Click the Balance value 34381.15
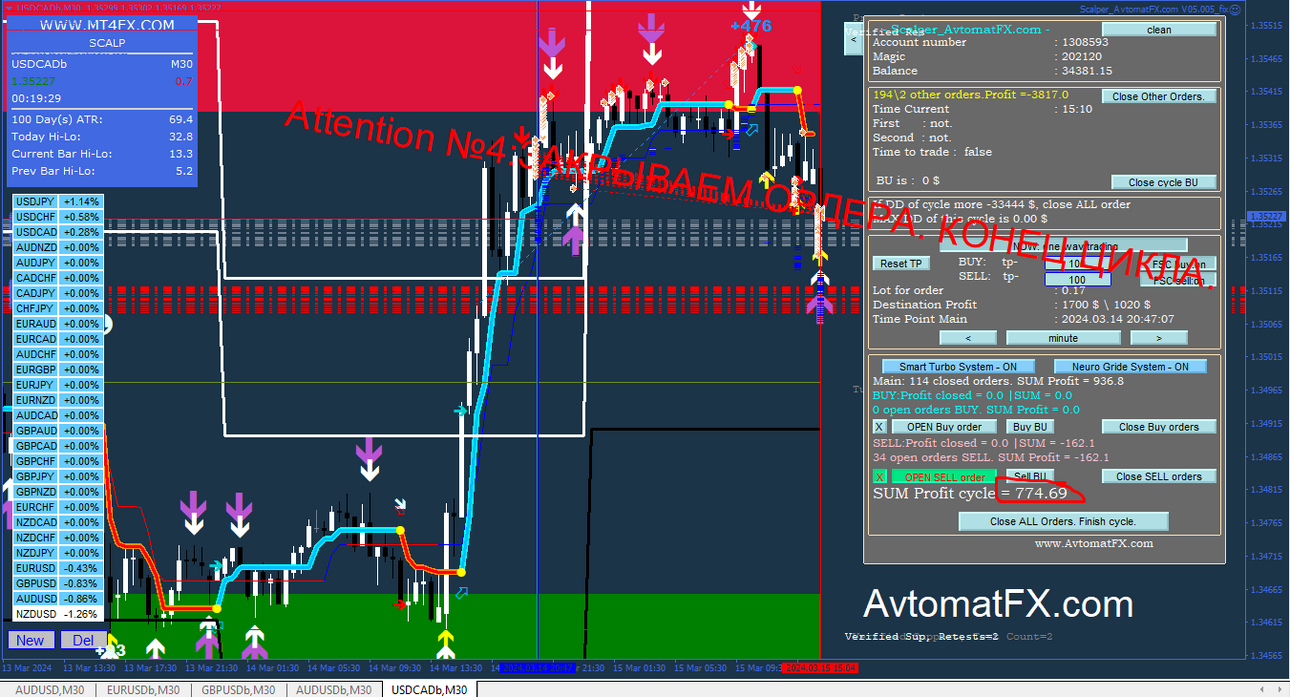Viewport: 1290px width, 697px height. click(x=1086, y=71)
